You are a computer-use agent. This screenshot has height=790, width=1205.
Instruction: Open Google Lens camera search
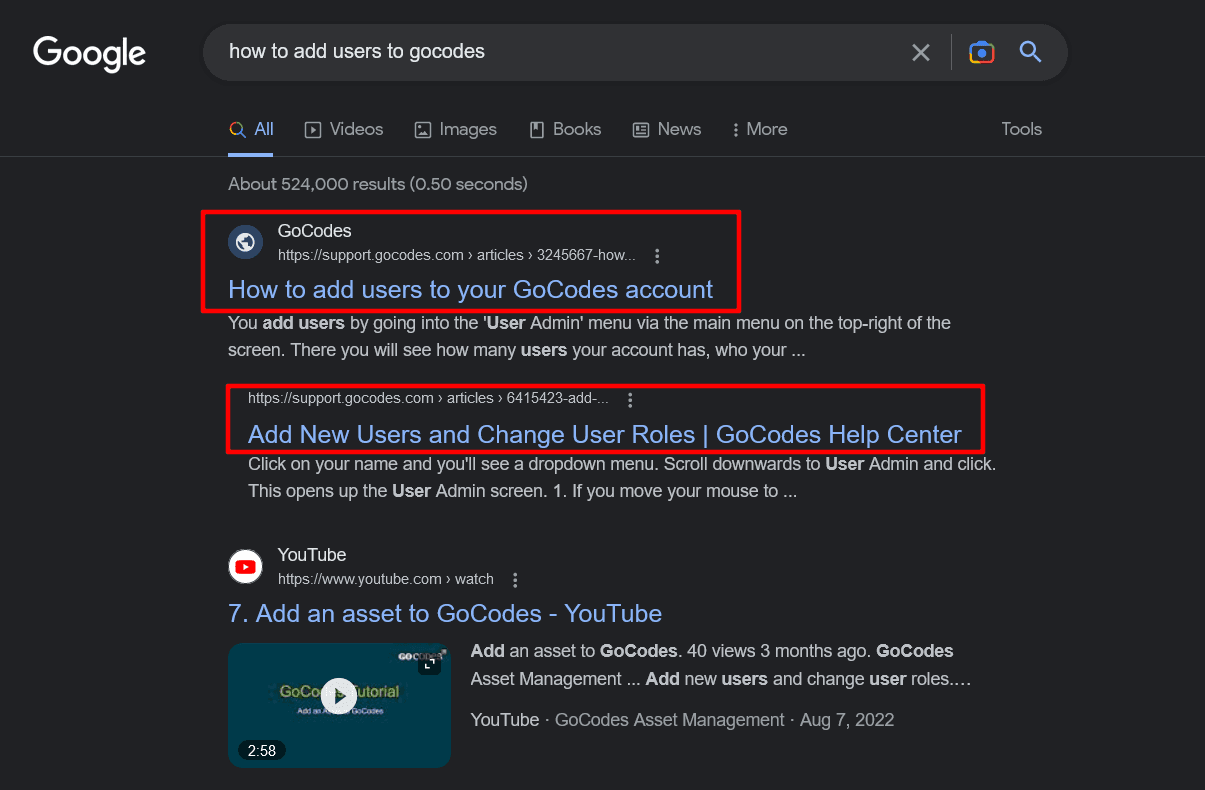(x=981, y=52)
